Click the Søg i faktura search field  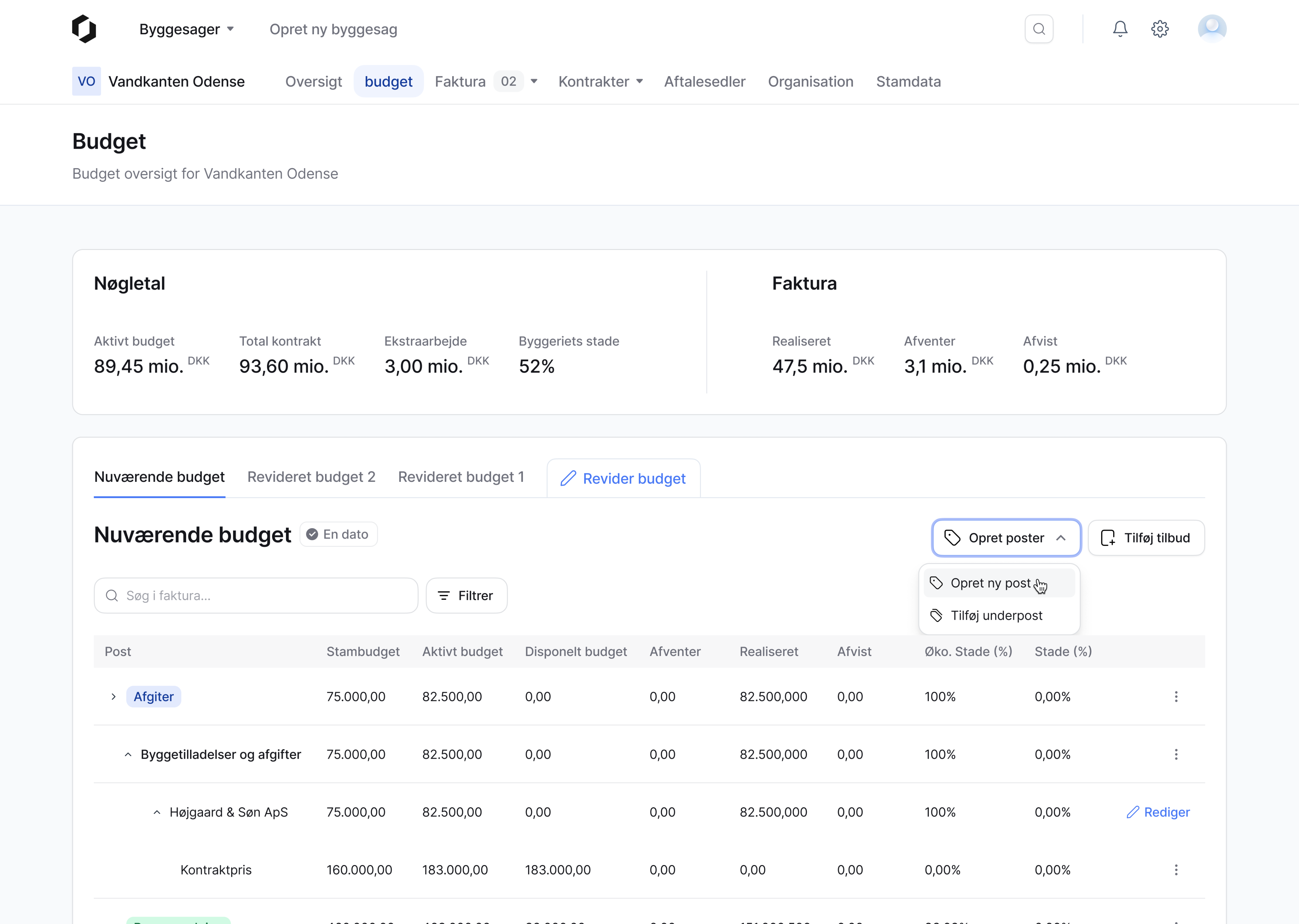point(256,596)
